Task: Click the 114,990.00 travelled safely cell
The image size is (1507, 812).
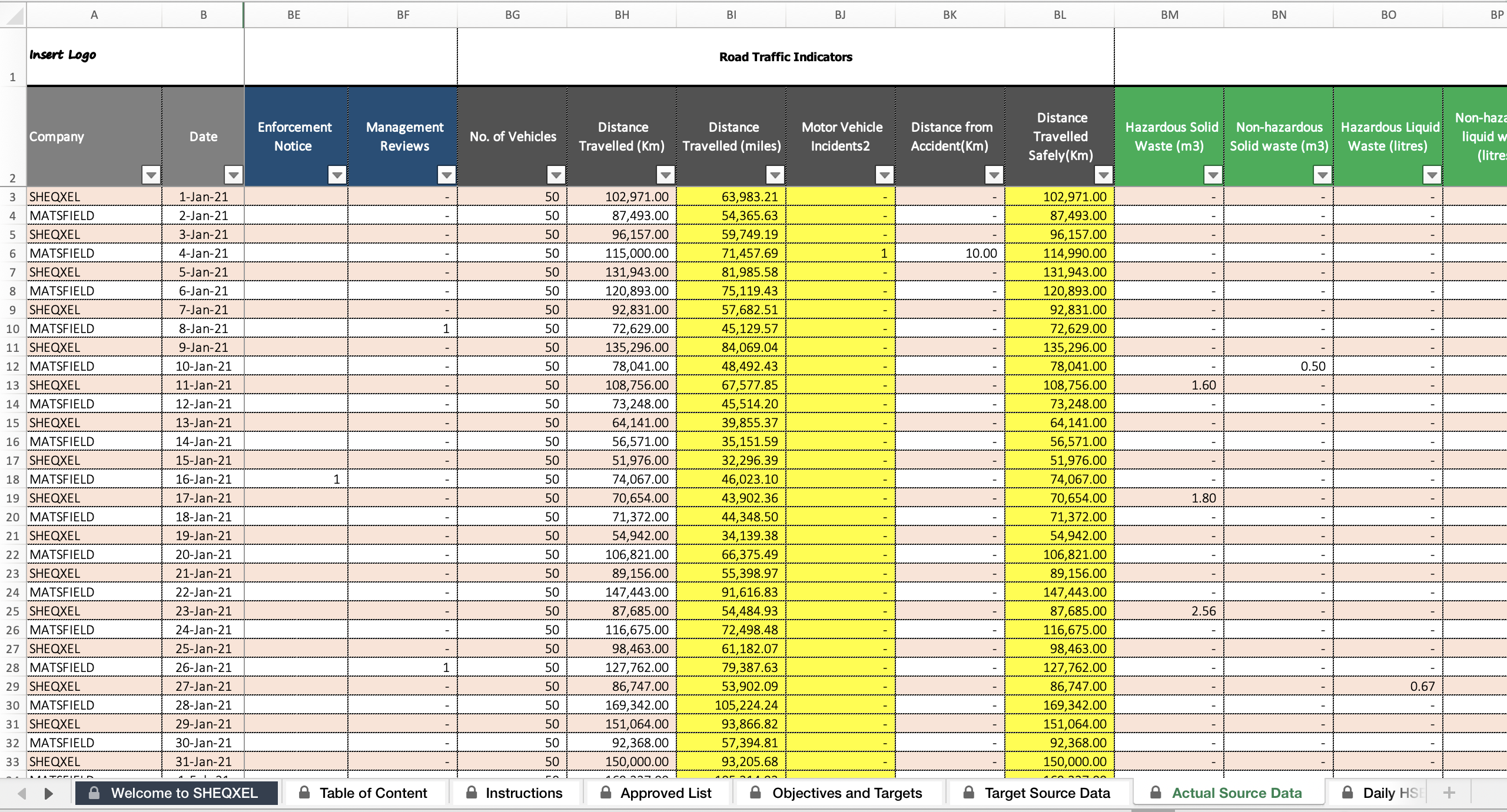Action: click(1060, 253)
